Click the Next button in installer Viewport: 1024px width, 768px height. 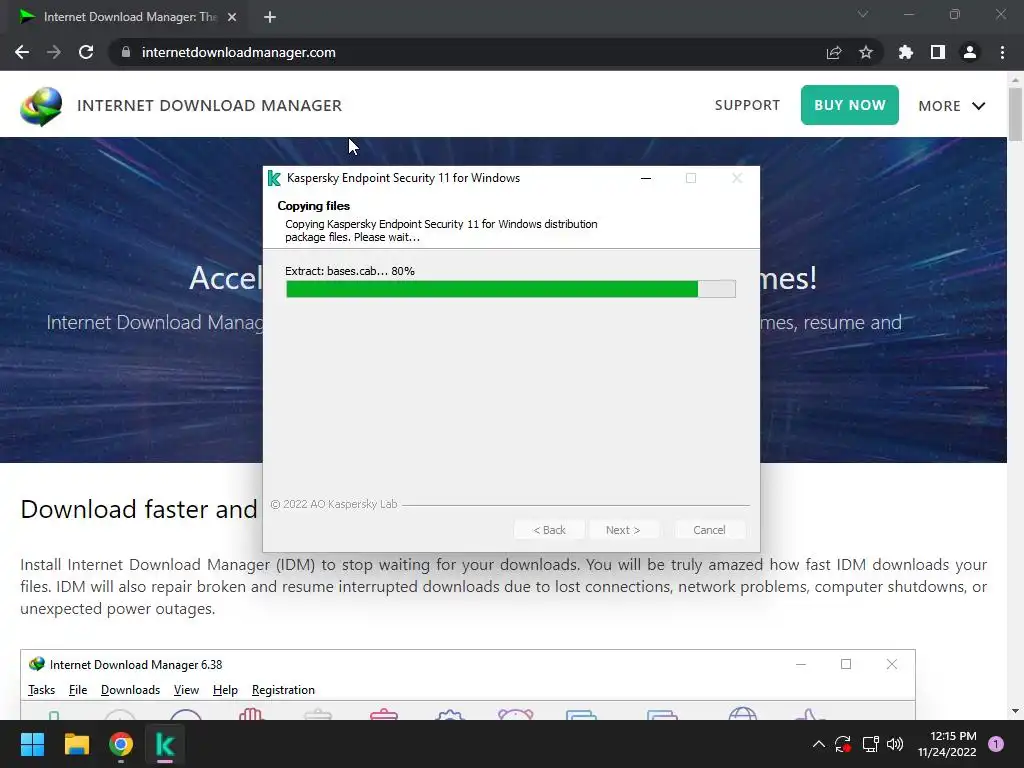(623, 530)
